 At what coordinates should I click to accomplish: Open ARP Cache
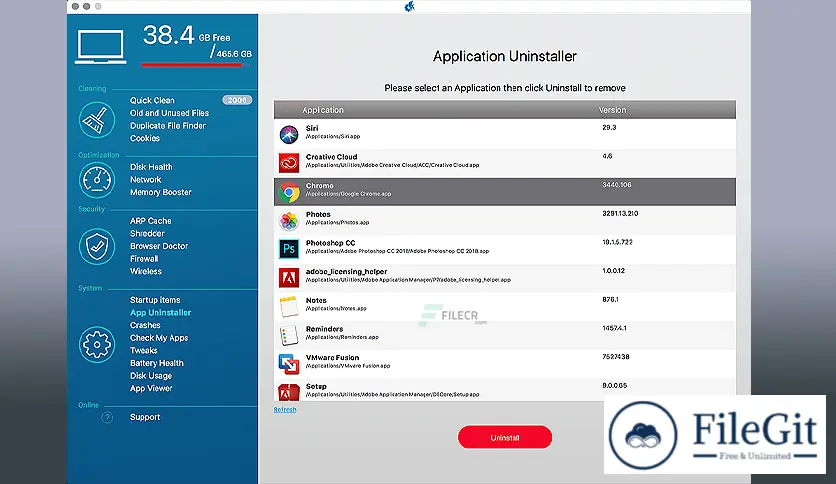click(x=151, y=221)
